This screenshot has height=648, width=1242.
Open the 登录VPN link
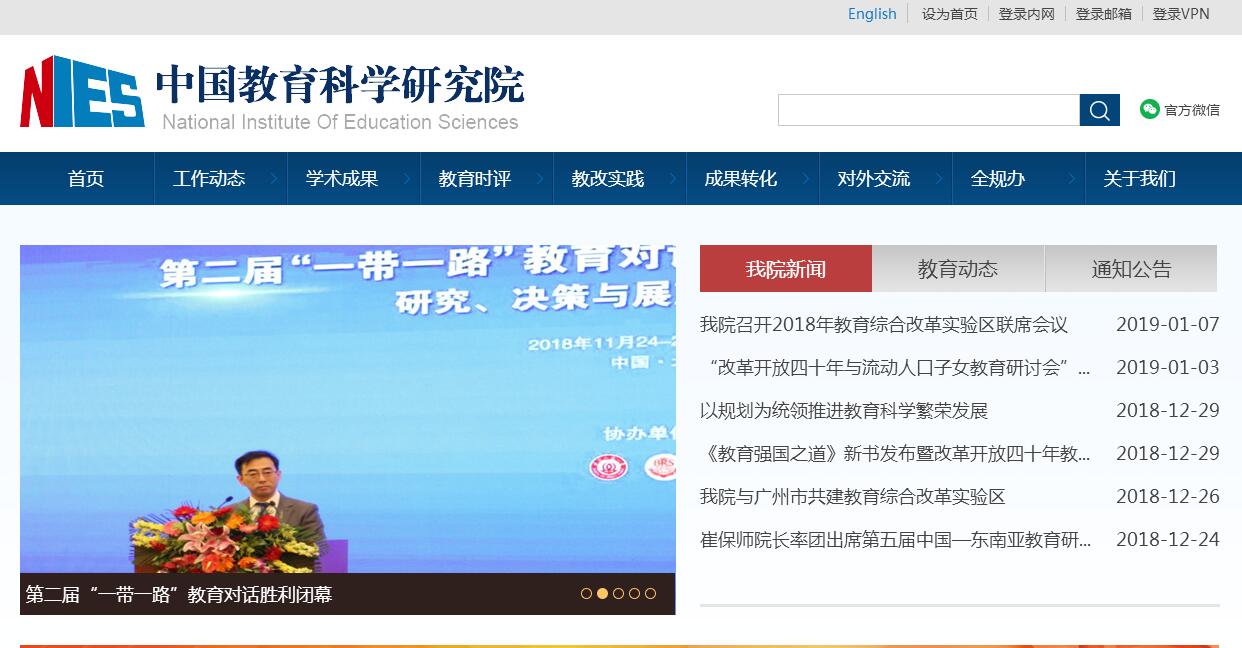tap(1181, 14)
